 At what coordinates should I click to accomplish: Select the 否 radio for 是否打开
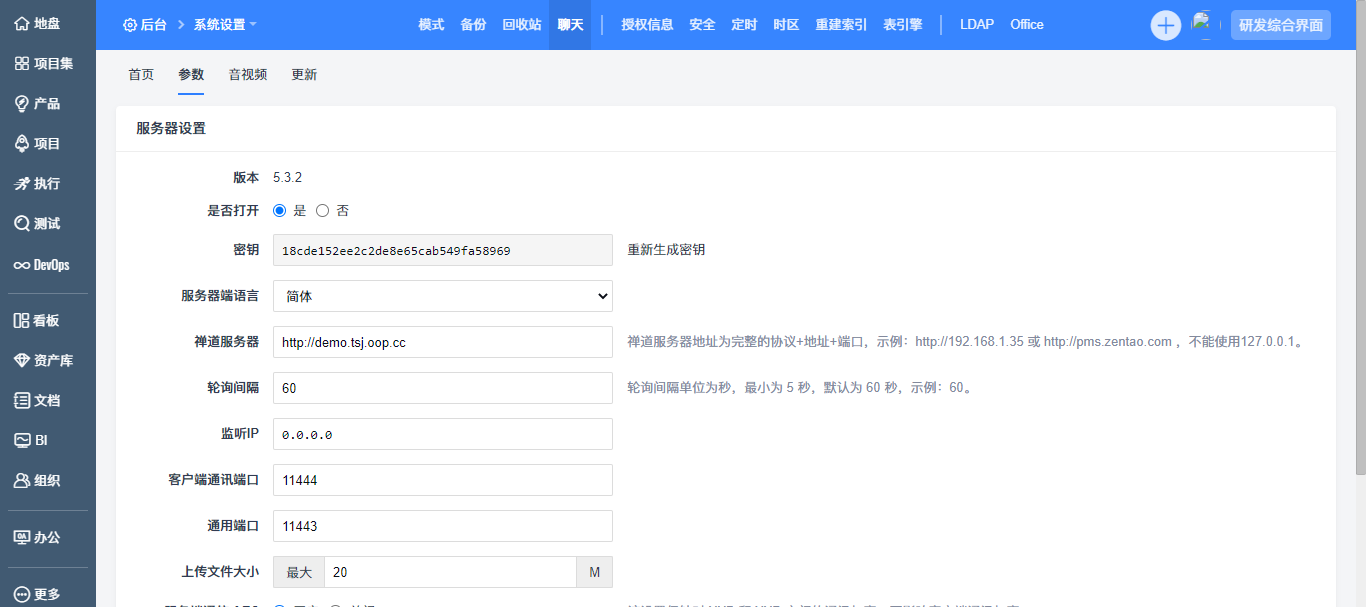pos(322,211)
